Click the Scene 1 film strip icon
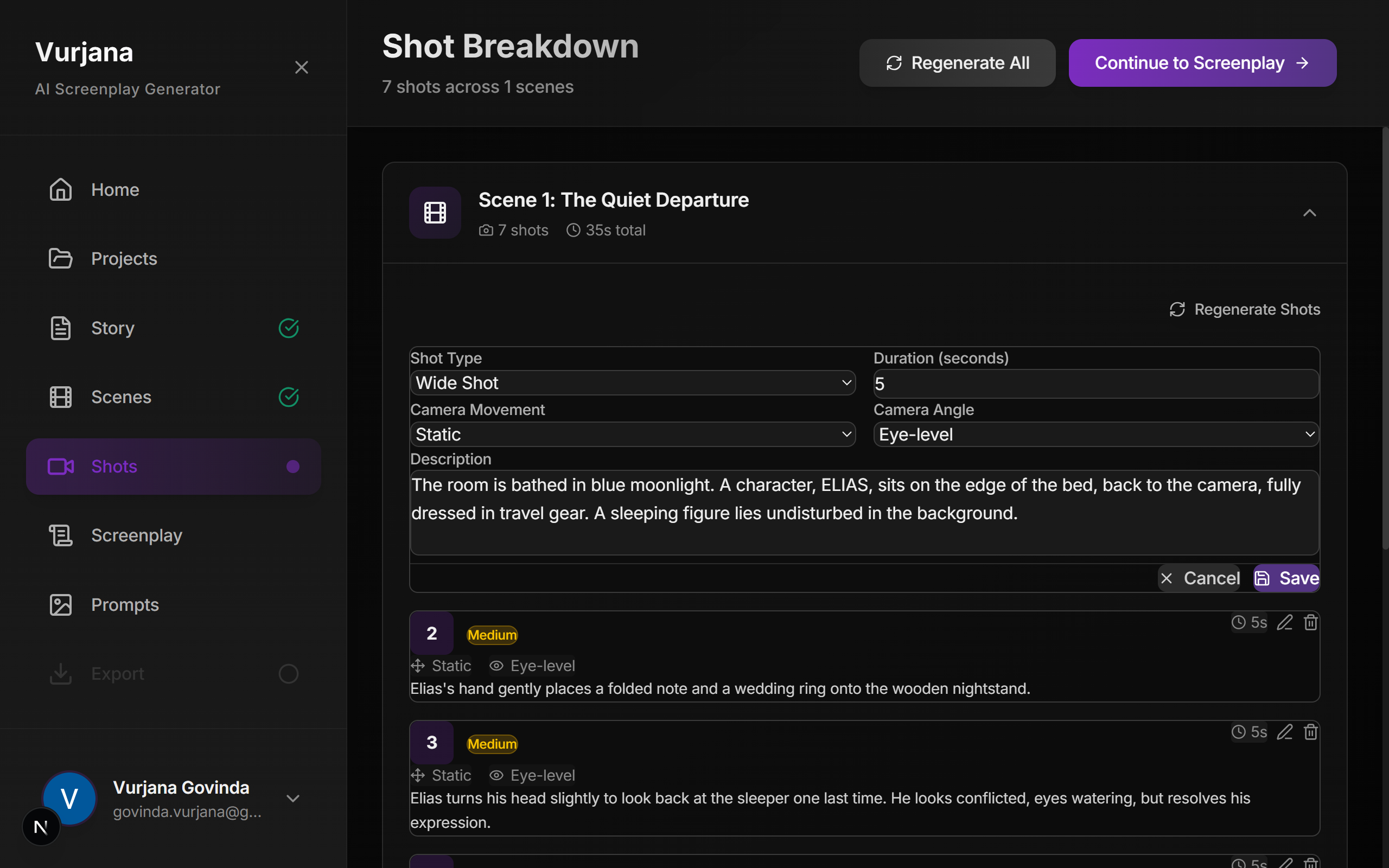This screenshot has height=868, width=1389. [435, 213]
